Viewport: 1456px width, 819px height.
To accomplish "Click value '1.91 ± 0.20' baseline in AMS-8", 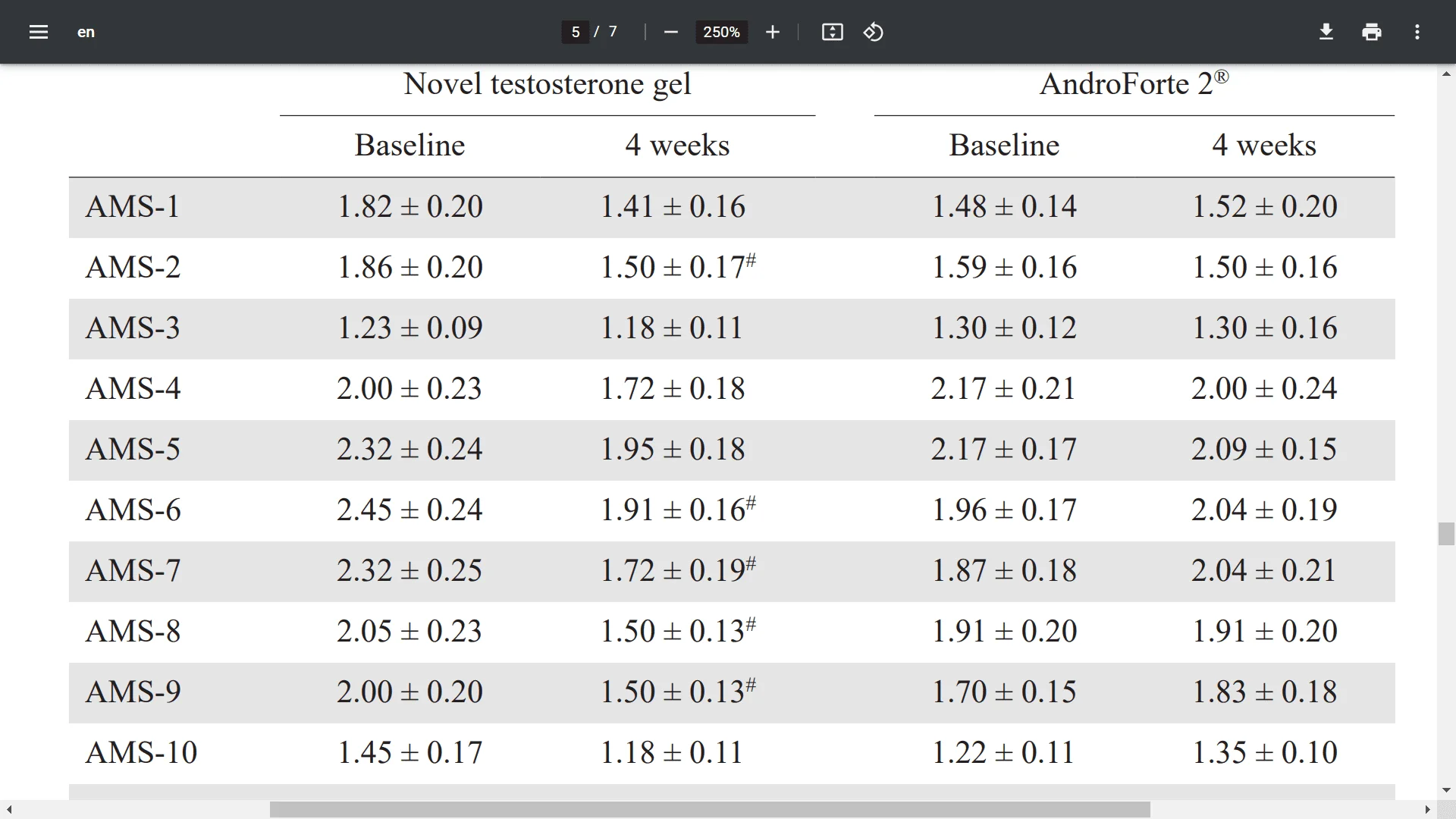I will 1004,631.
